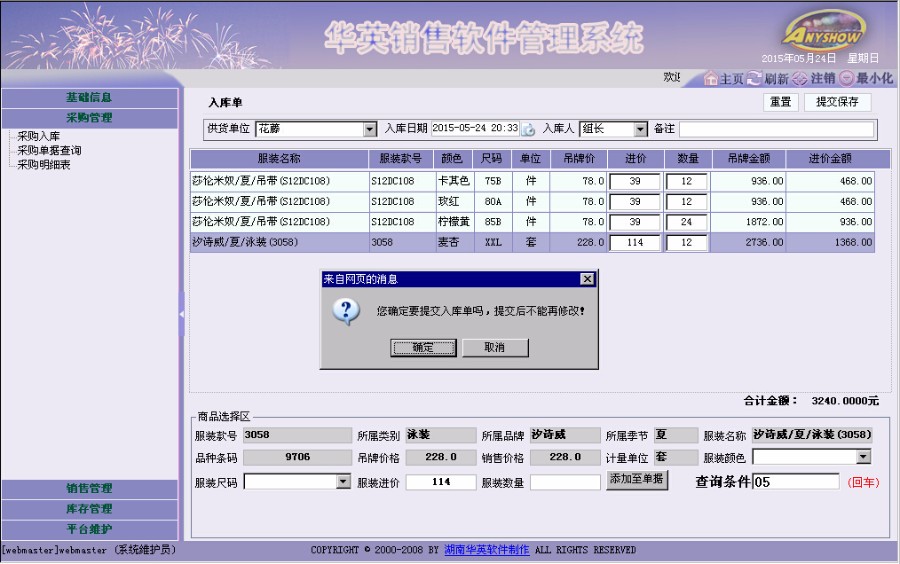
Task: Confirm submission with 确定 button
Action: pyautogui.click(x=424, y=347)
